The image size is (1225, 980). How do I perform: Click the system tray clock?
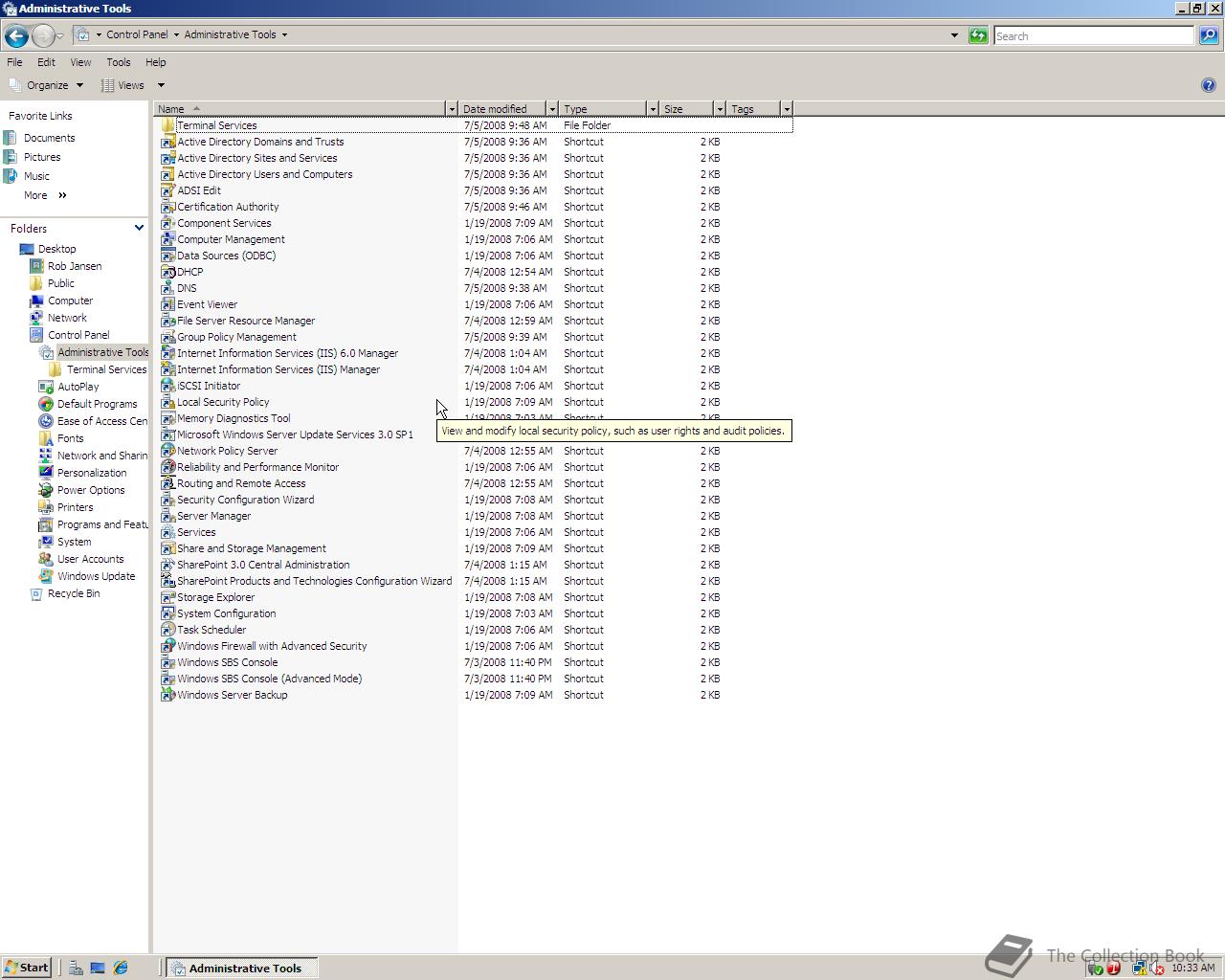1192,968
